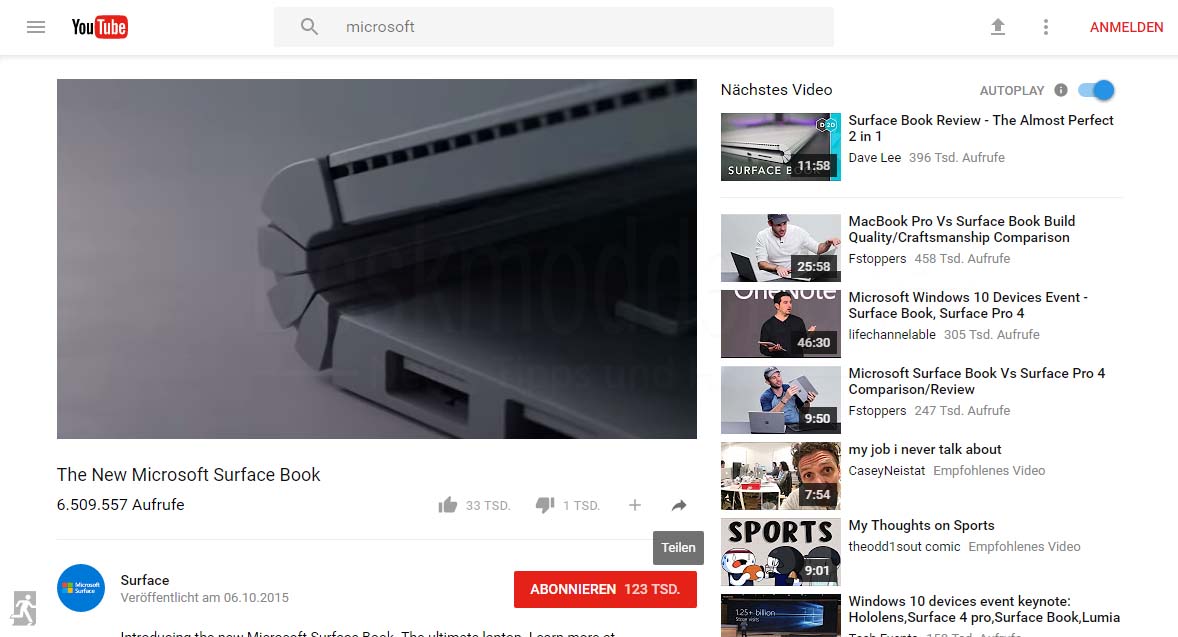Click the 'theodd1sout comic' channel name
The width and height of the screenshot is (1178, 637).
pos(905,547)
